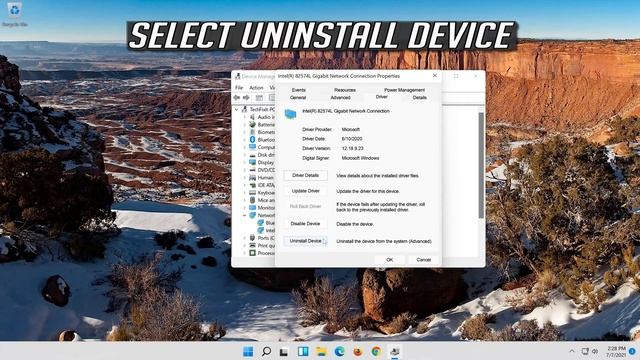Click the Device Manager vertical scrollbar
This screenshot has width=640, height=360.
tap(481, 165)
